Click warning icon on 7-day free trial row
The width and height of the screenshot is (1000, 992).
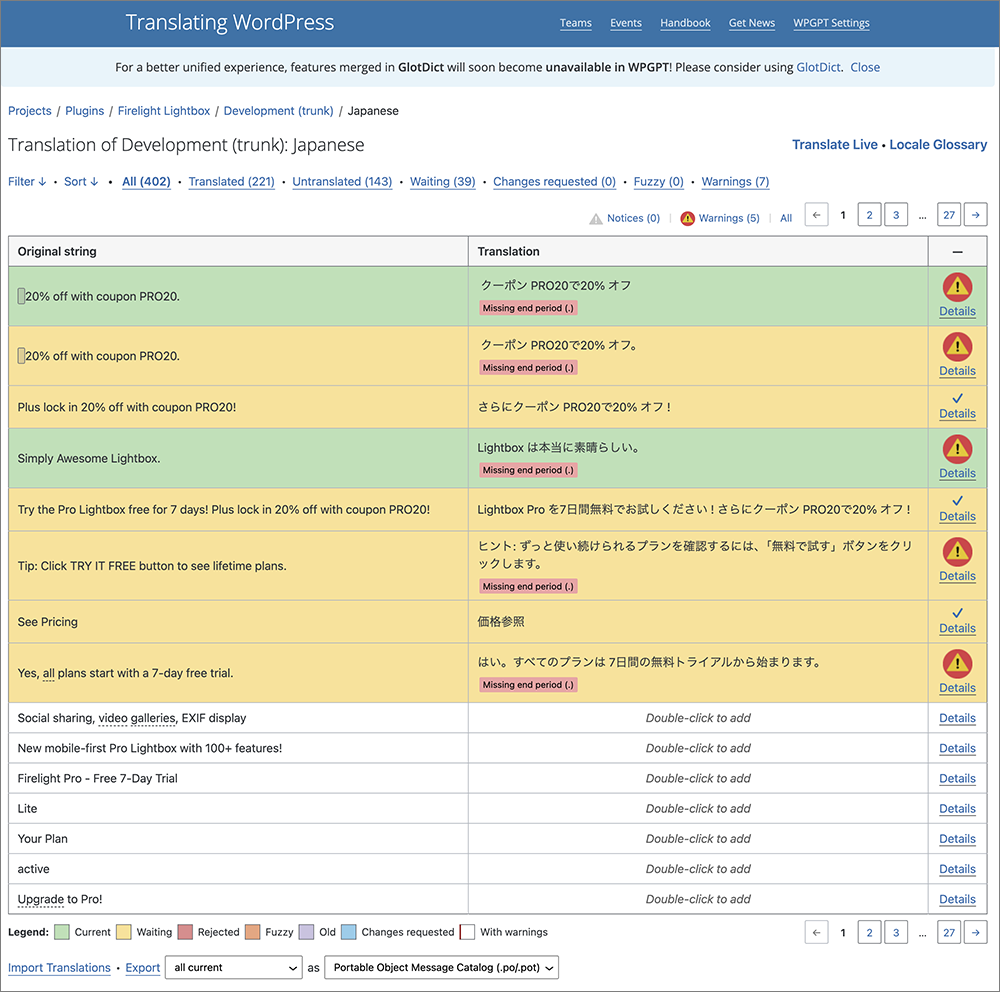pyautogui.click(x=957, y=664)
